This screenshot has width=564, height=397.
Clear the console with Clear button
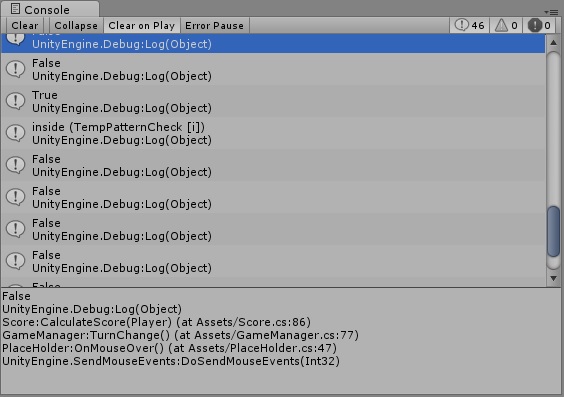24,26
